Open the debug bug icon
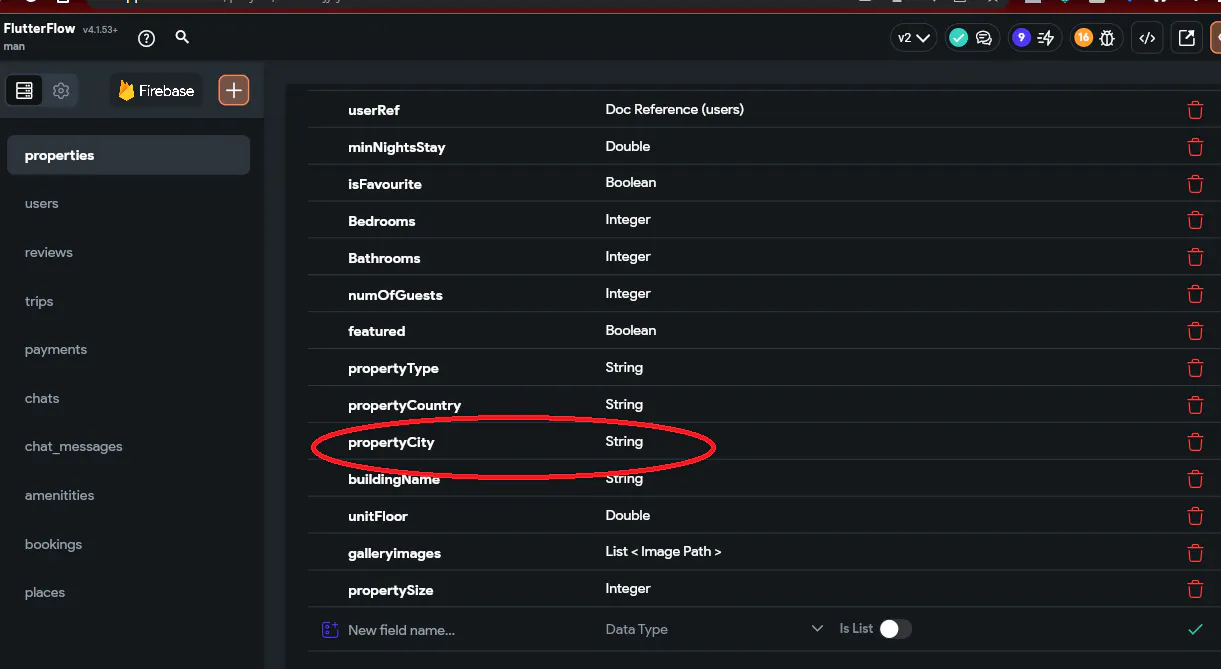The image size is (1221, 669). (1107, 38)
